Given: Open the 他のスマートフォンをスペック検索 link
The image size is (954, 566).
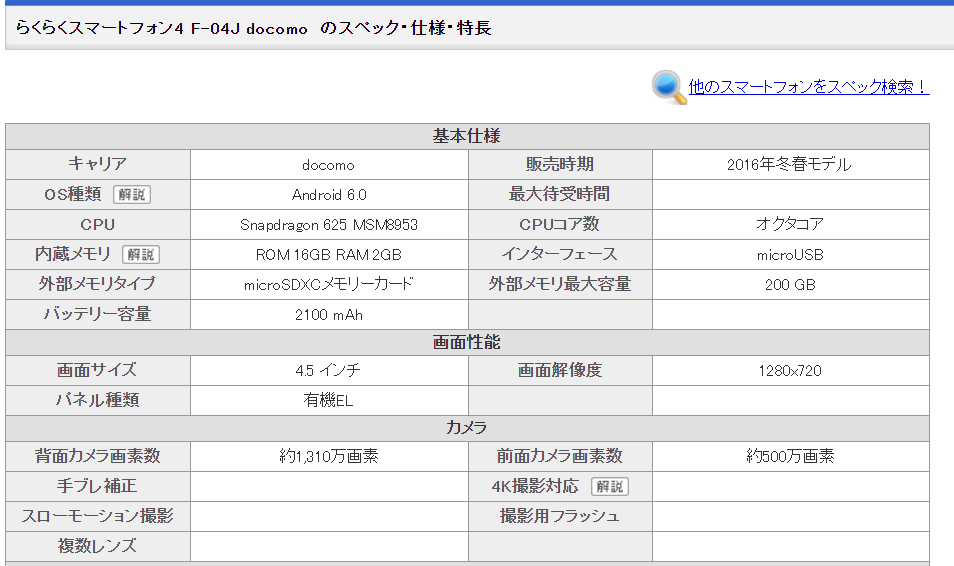Looking at the screenshot, I should 809,87.
